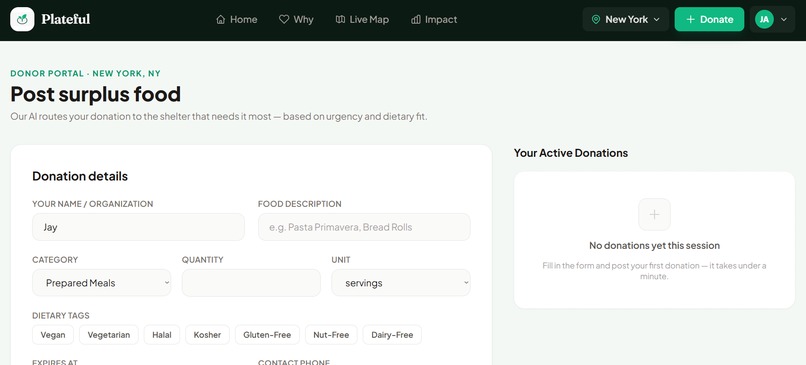
Task: Click the map icon beside Live Map
Action: 340,20
